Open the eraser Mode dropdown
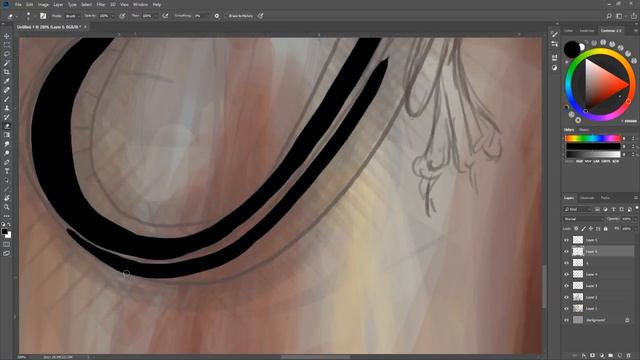The width and height of the screenshot is (640, 360). tap(72, 16)
